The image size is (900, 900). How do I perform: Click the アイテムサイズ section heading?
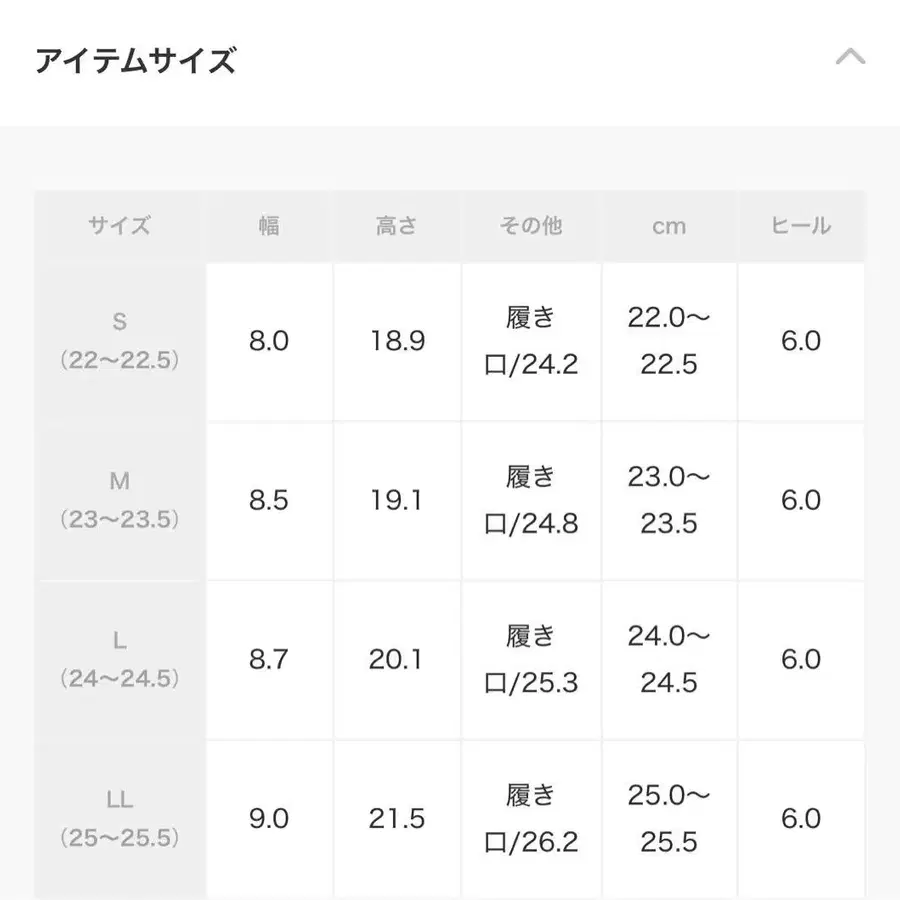[136, 61]
